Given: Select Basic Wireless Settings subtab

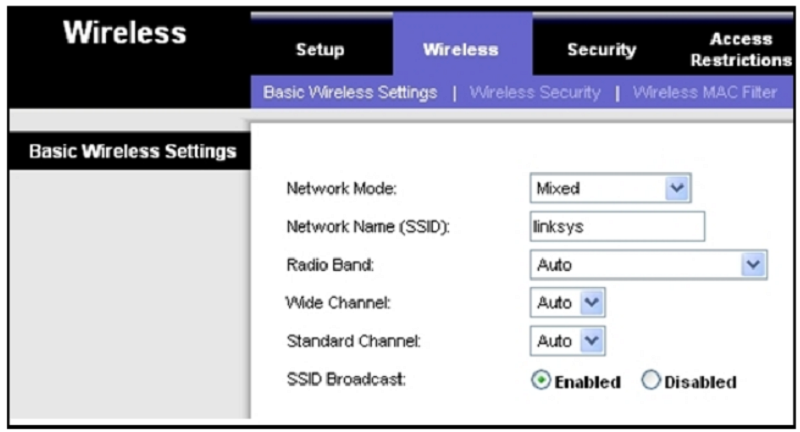Looking at the screenshot, I should [350, 92].
